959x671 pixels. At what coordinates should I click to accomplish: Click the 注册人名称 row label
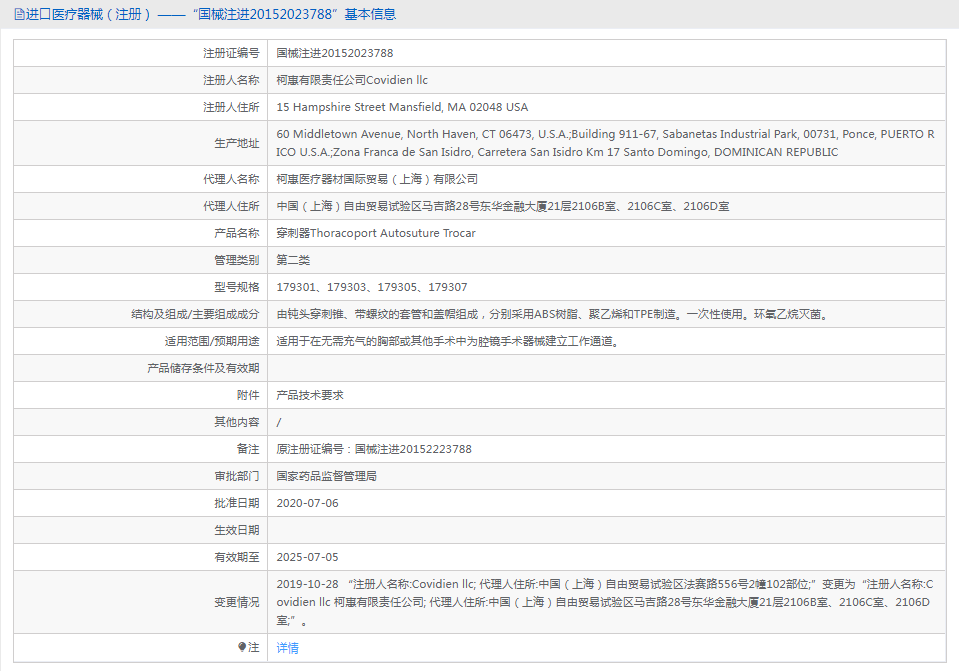pos(231,80)
